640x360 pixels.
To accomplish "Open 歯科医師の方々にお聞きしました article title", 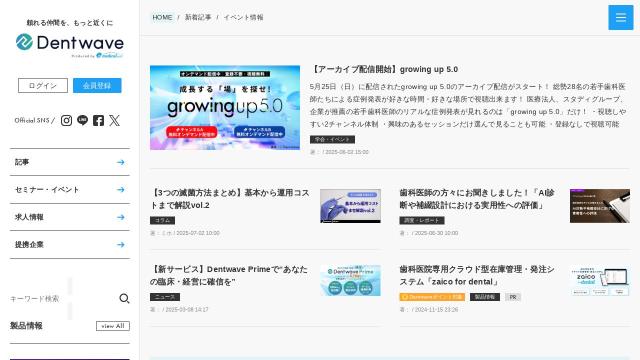I will coord(477,199).
